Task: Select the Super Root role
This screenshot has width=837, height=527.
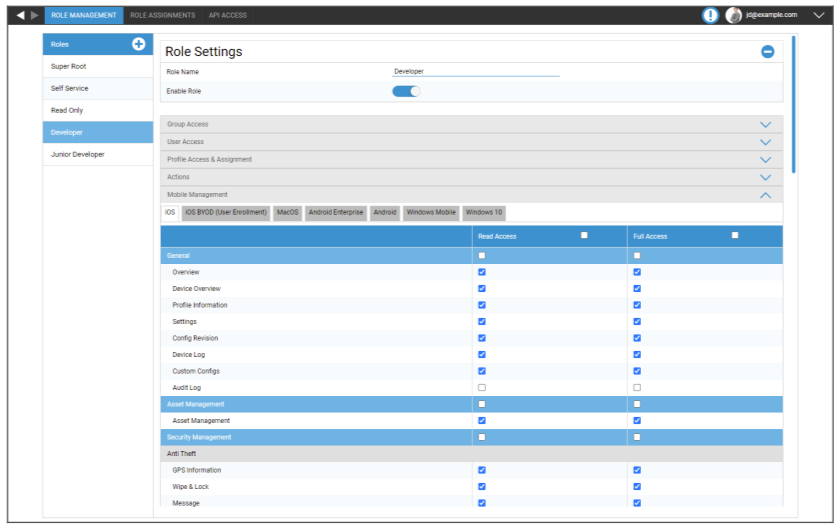Action: (x=69, y=66)
